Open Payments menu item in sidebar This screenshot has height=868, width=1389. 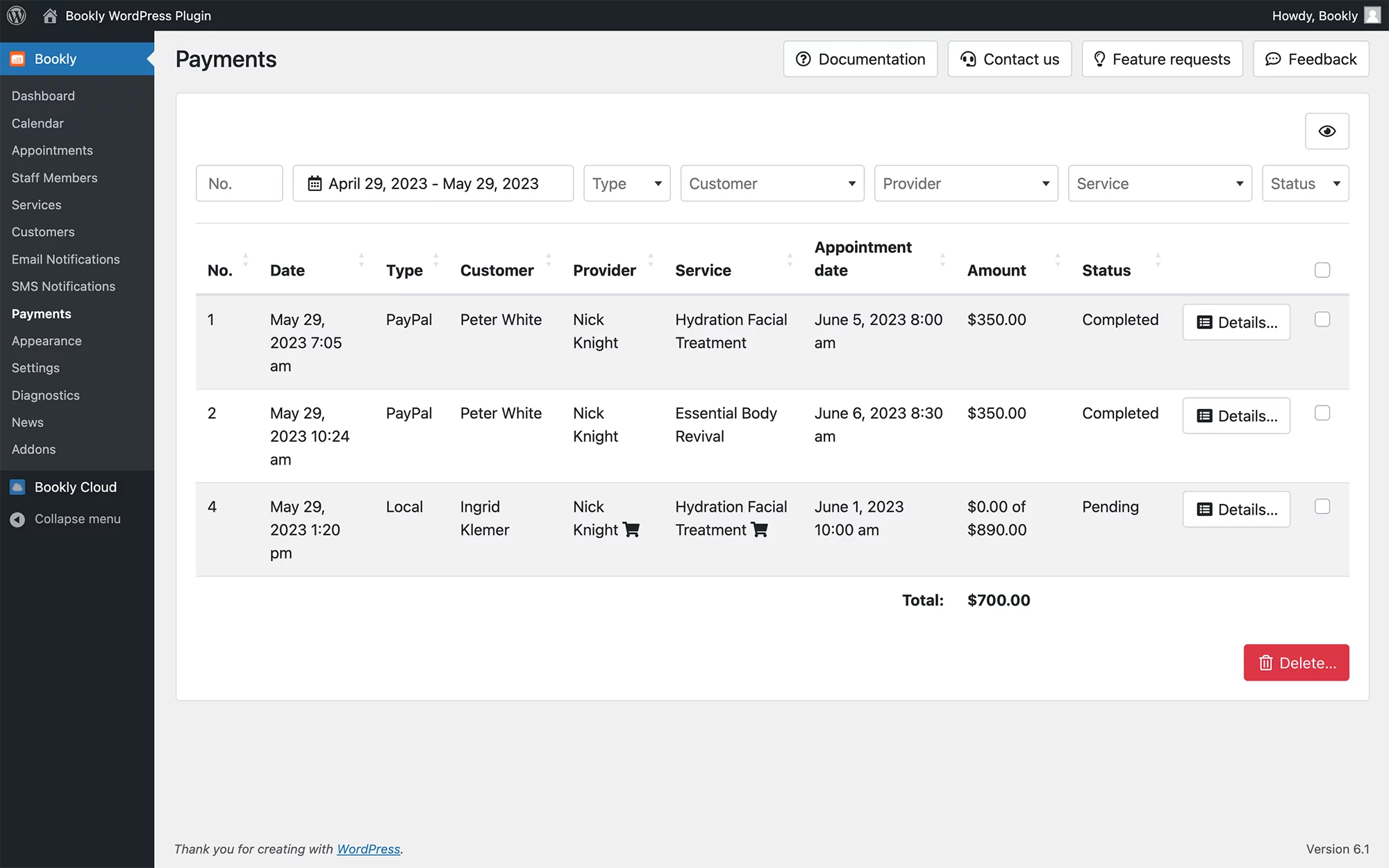41,313
